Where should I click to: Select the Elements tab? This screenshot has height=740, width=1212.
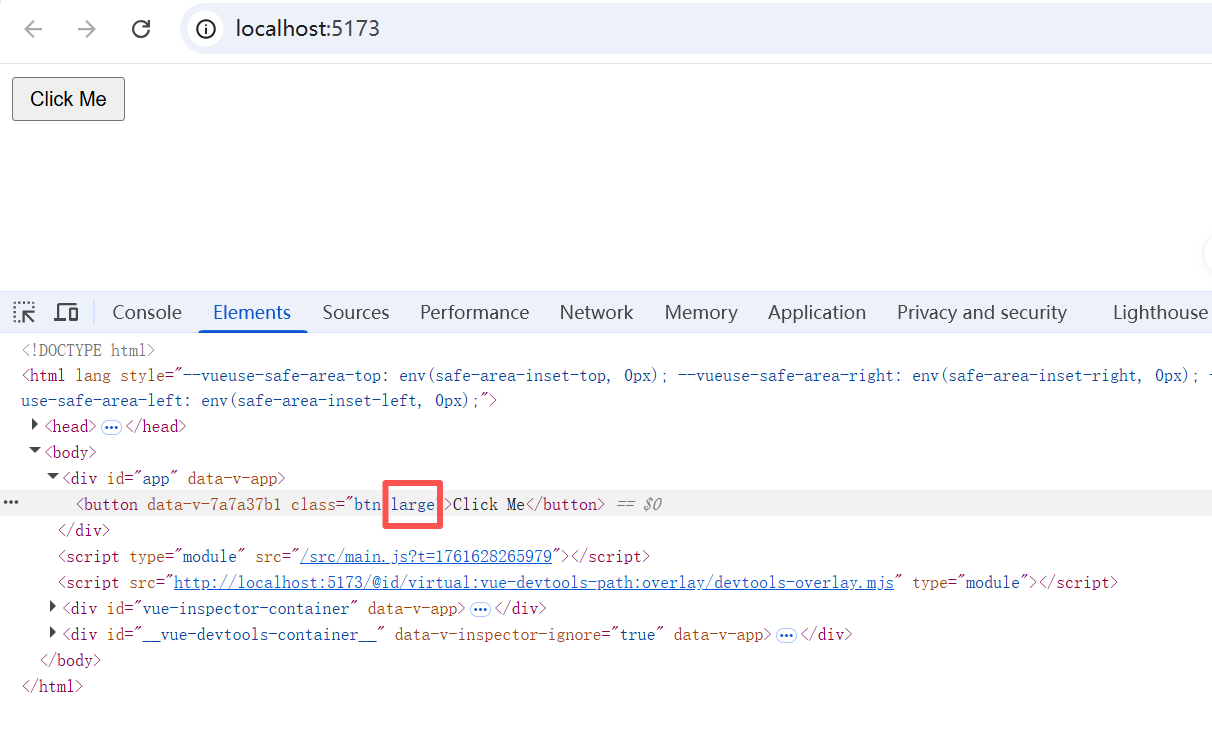coord(252,312)
